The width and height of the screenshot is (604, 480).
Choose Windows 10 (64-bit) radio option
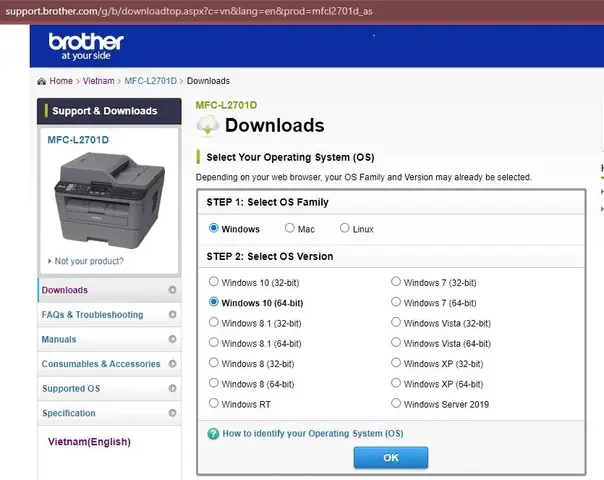[213, 302]
